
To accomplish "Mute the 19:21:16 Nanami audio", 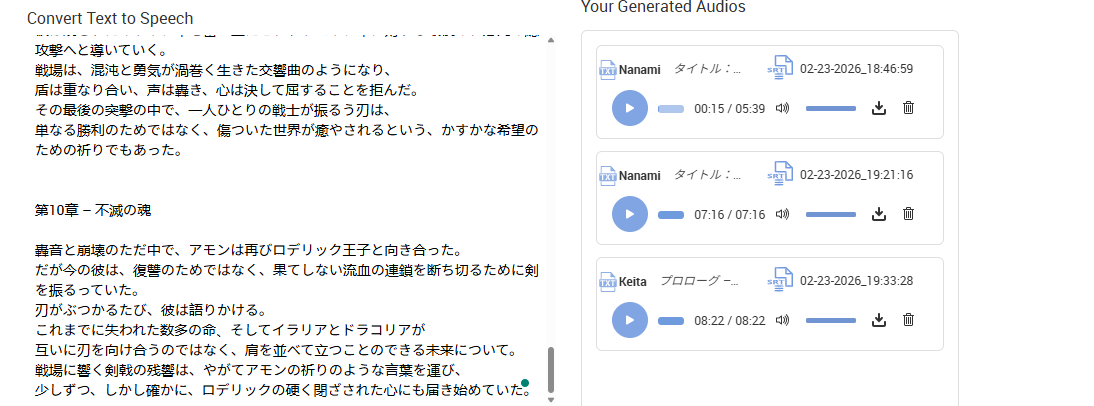I will pos(782,214).
